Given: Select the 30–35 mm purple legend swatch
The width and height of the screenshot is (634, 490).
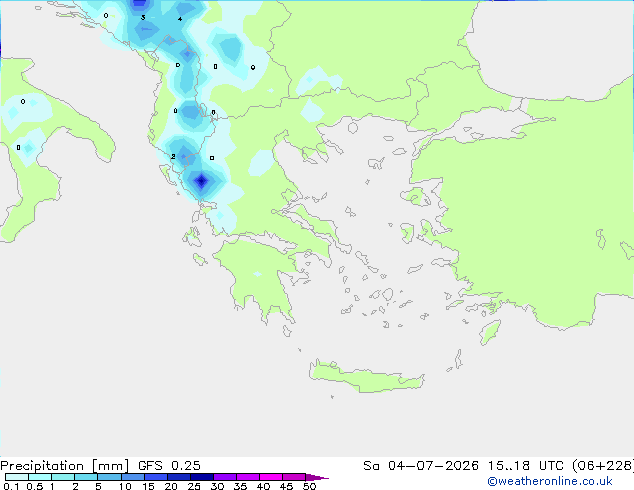Looking at the screenshot, I should pos(224,477).
